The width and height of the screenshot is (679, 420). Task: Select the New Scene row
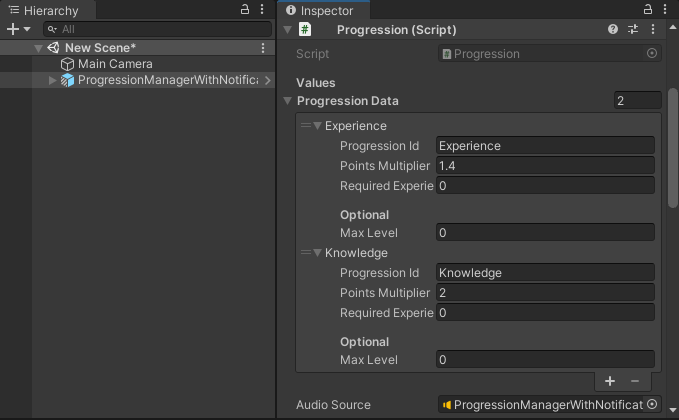(137, 48)
